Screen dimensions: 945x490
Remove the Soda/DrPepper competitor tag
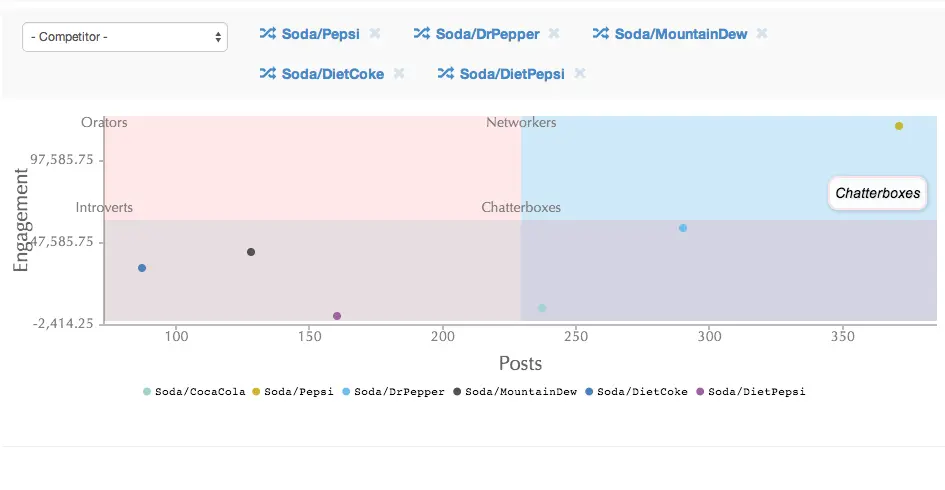point(553,34)
